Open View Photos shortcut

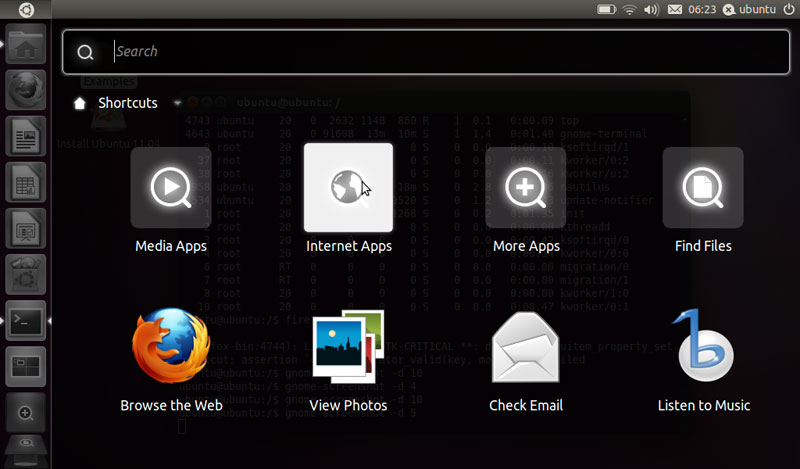[x=348, y=348]
